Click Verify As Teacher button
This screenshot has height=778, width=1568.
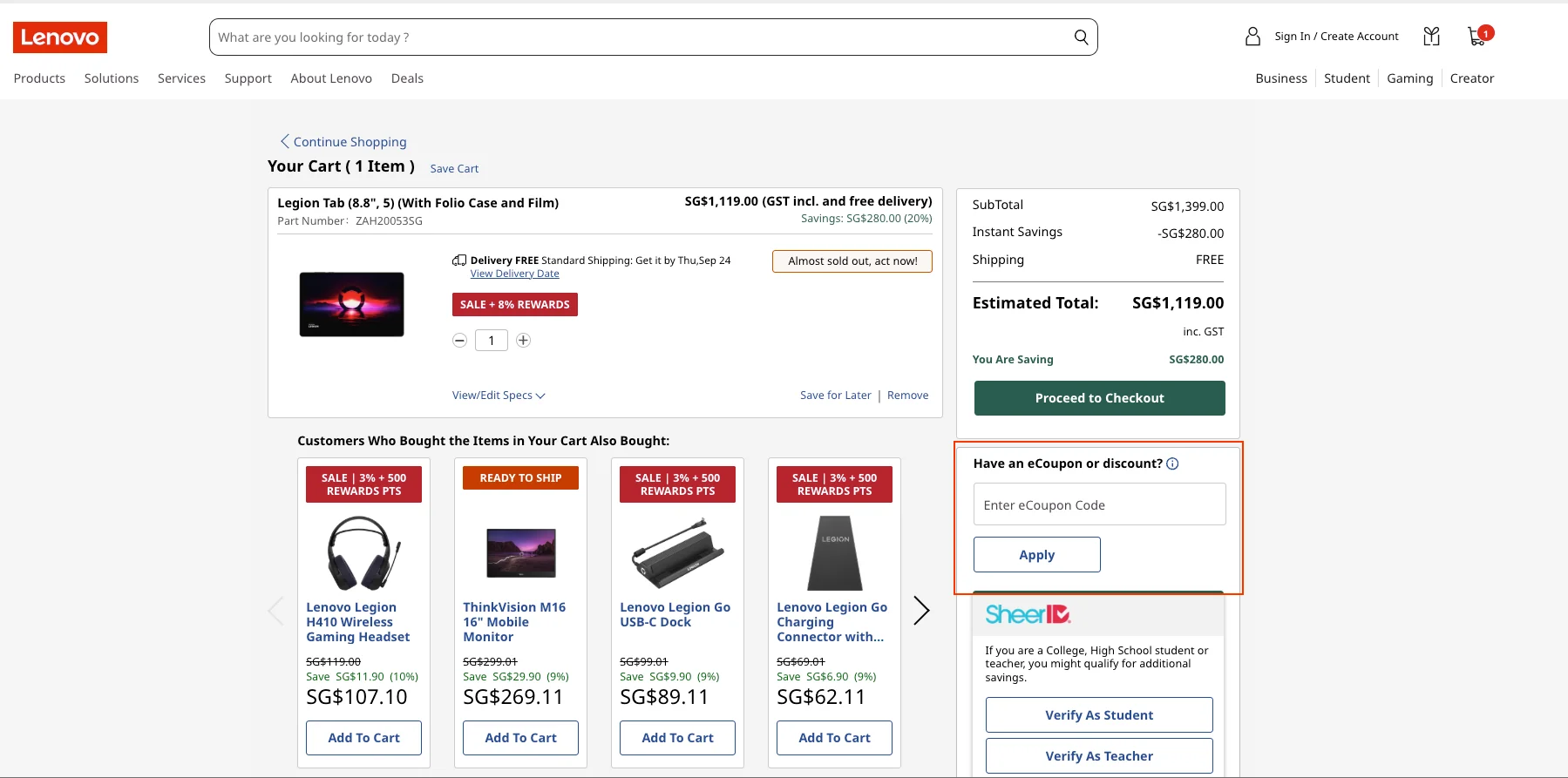1099,756
